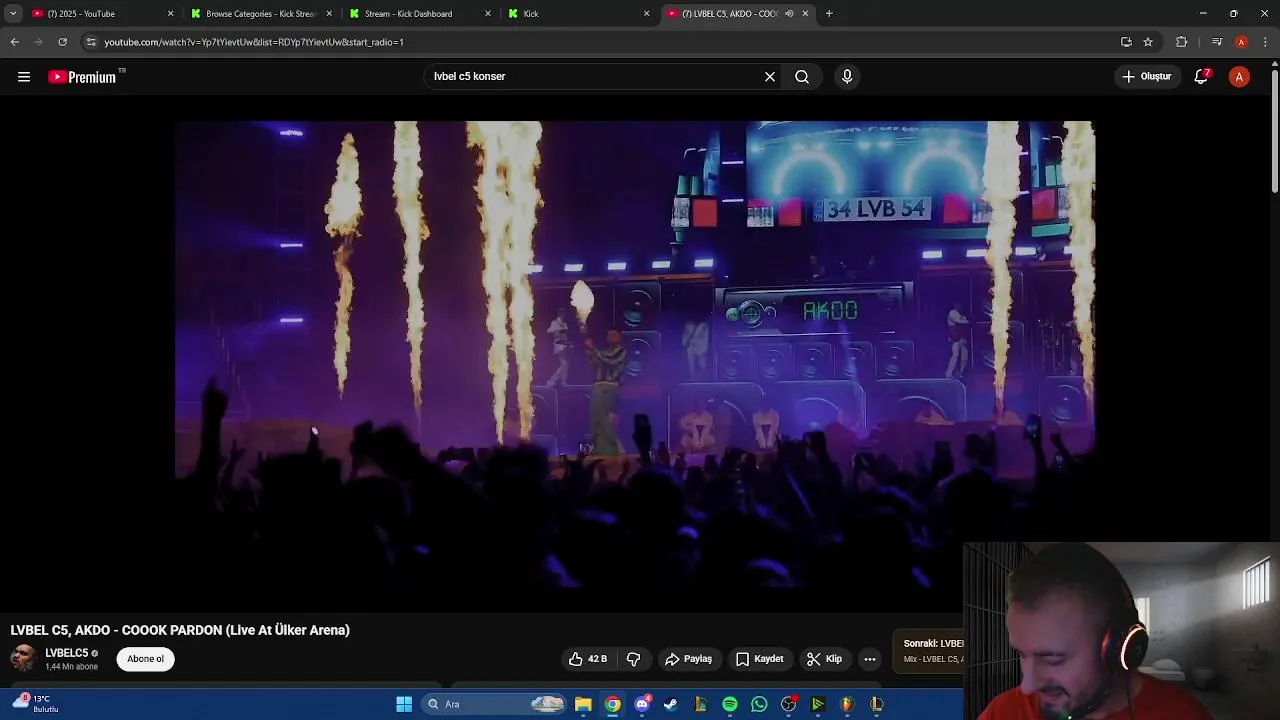The height and width of the screenshot is (720, 1280).
Task: Share the video with Paylaş
Action: [x=688, y=659]
